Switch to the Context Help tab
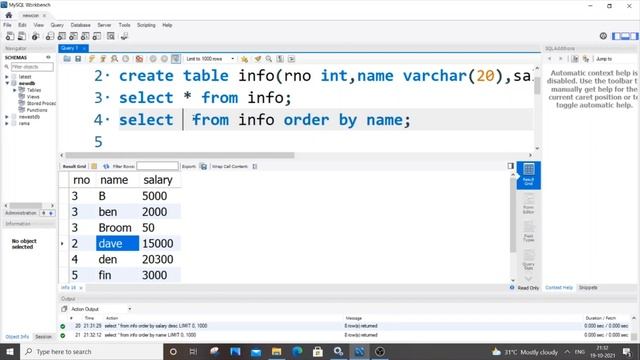Screen dimensions: 640x360 (559, 288)
